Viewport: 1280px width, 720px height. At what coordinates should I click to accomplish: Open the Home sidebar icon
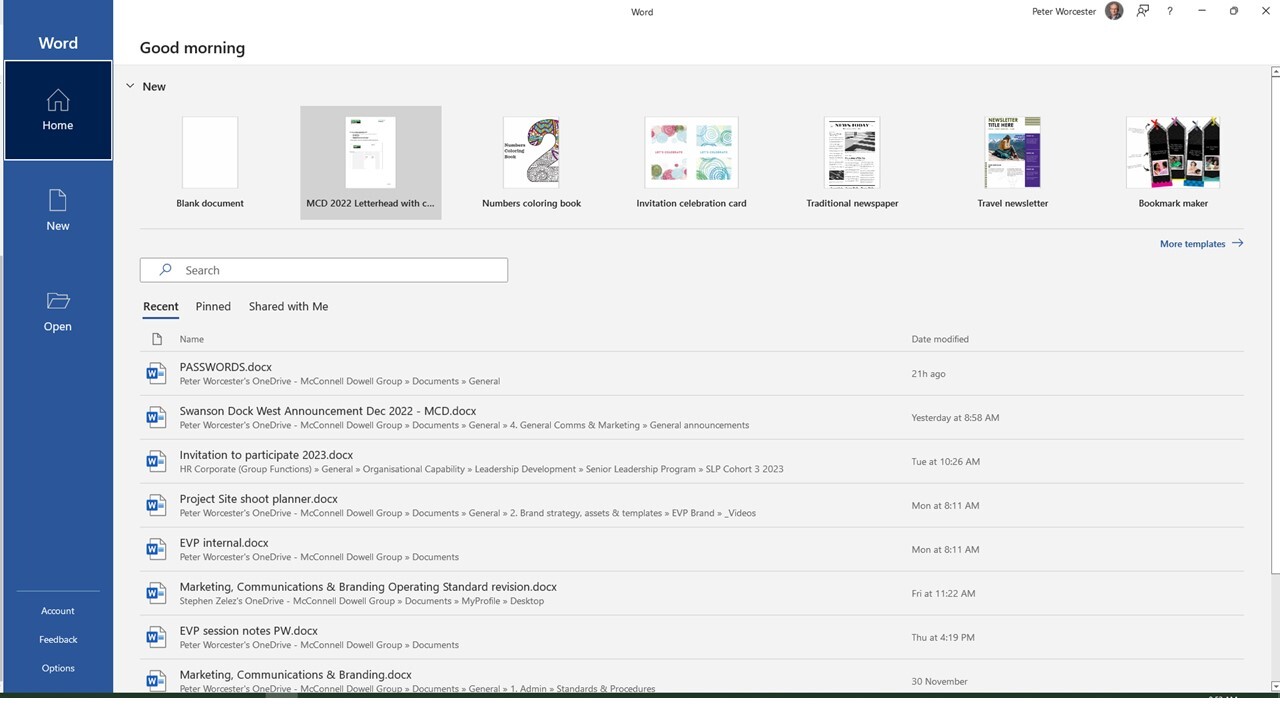tap(58, 100)
